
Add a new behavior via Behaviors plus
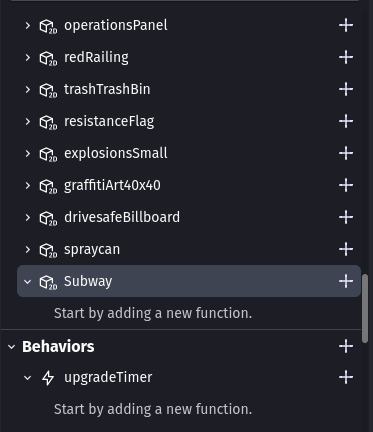click(x=346, y=346)
